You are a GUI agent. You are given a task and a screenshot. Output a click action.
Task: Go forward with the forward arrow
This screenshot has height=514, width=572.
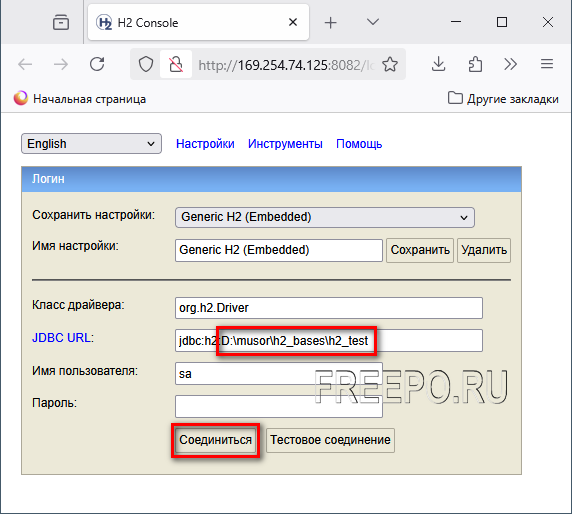click(61, 65)
